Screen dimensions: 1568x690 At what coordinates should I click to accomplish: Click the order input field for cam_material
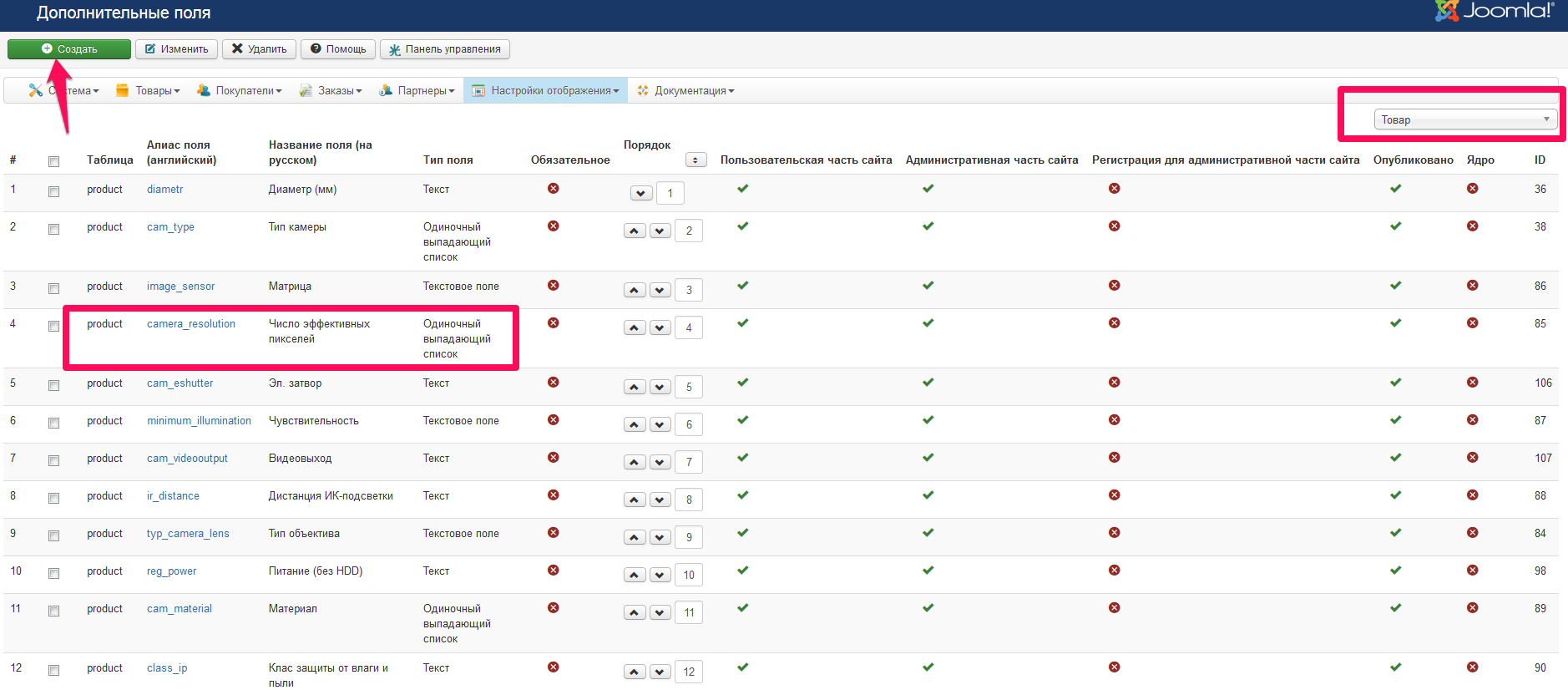click(x=689, y=612)
